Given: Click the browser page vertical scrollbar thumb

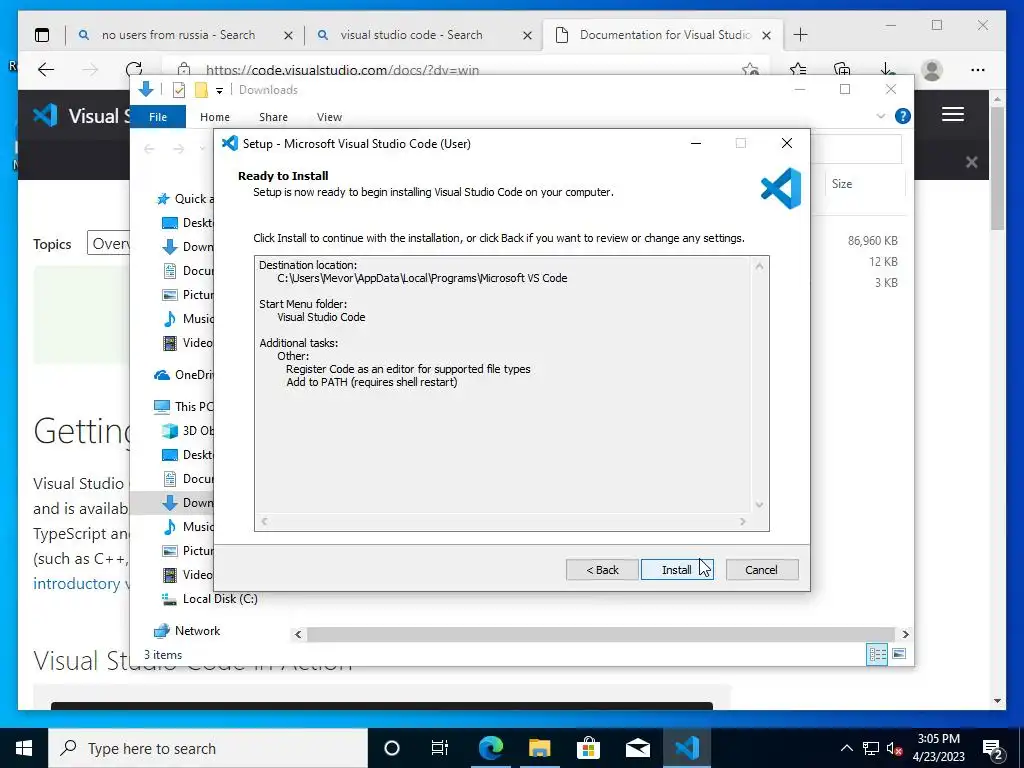Looking at the screenshot, I should click(x=997, y=167).
